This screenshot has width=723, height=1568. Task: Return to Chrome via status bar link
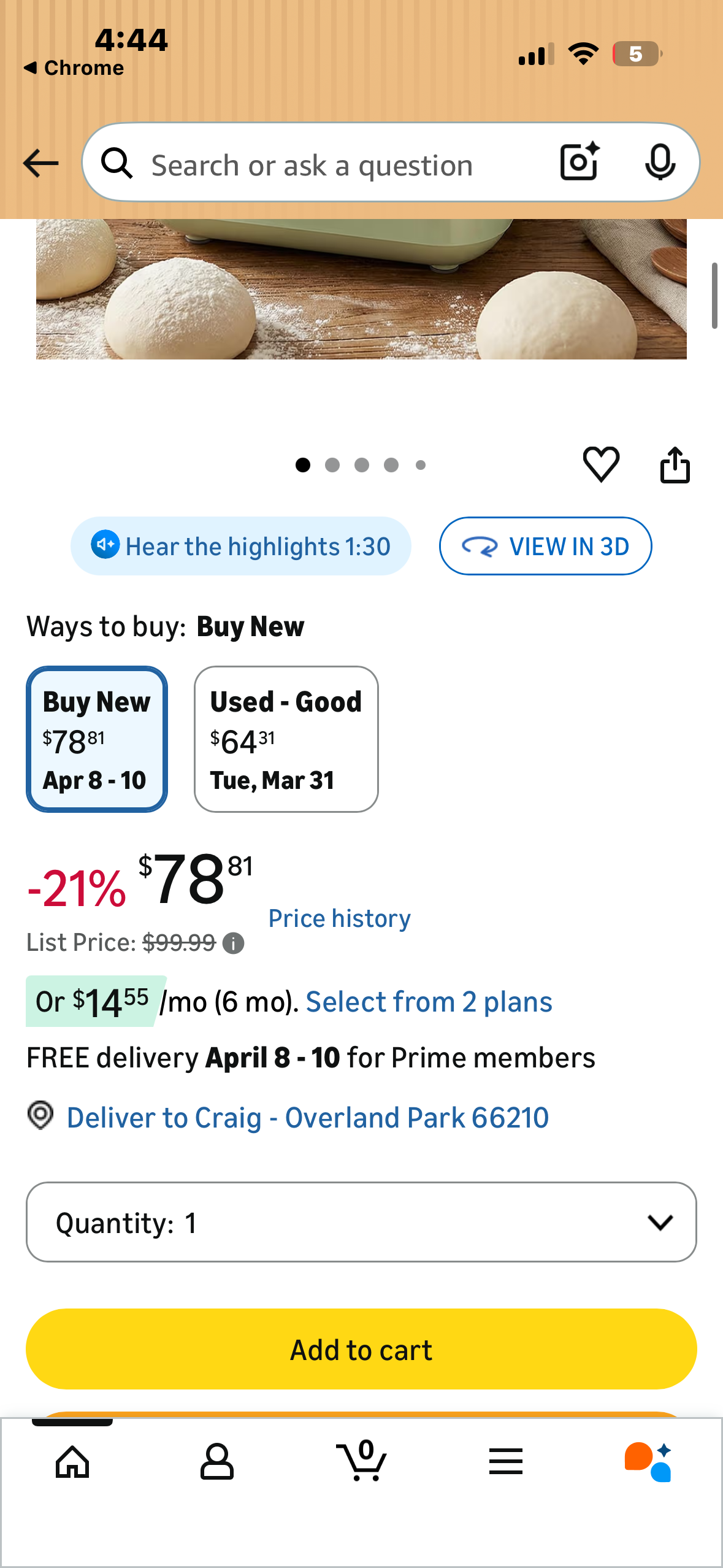click(x=74, y=67)
